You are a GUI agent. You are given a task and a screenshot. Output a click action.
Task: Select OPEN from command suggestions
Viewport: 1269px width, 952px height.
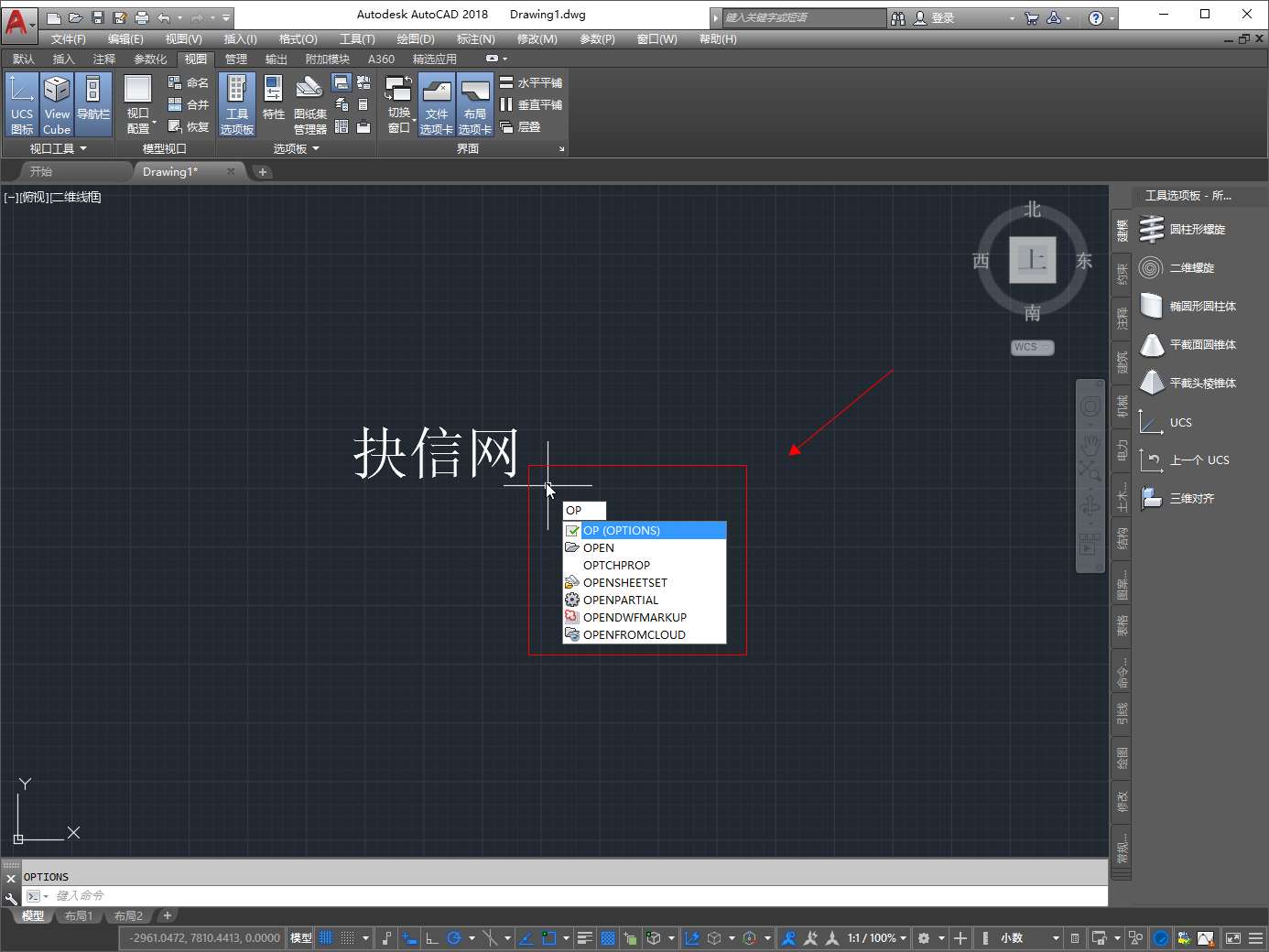coord(645,547)
